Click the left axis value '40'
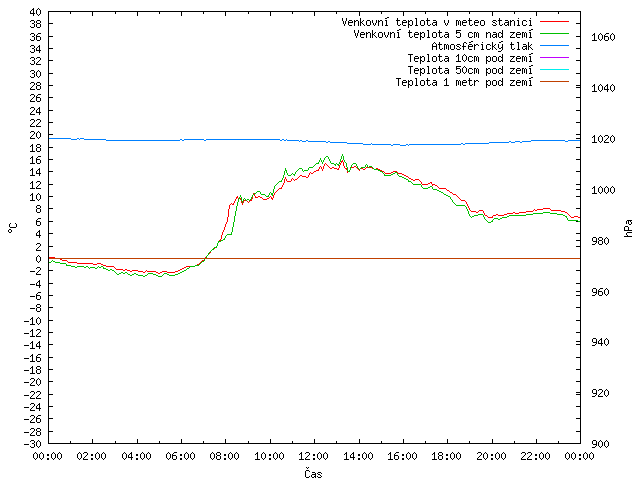 point(36,12)
